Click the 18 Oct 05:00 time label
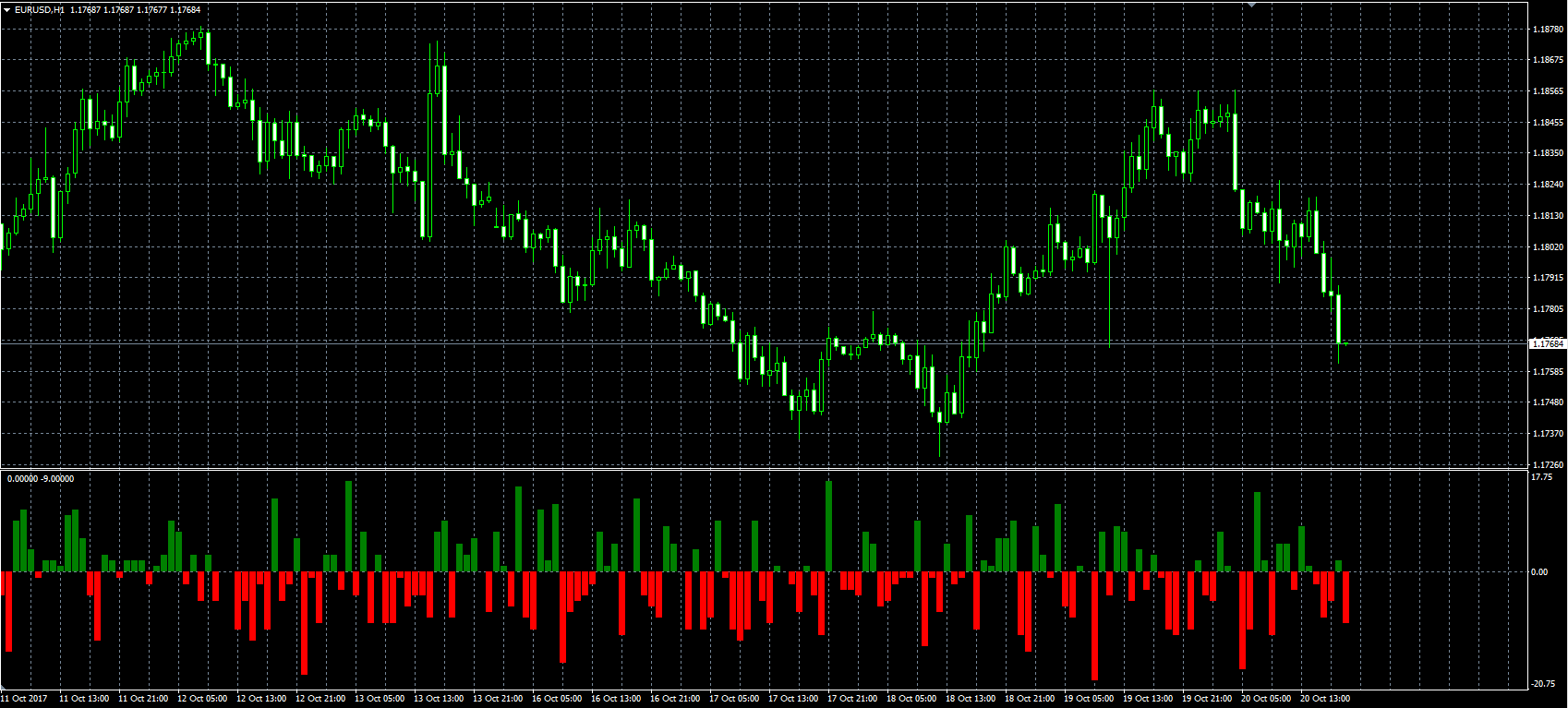This screenshot has width=1568, height=708. point(911,699)
